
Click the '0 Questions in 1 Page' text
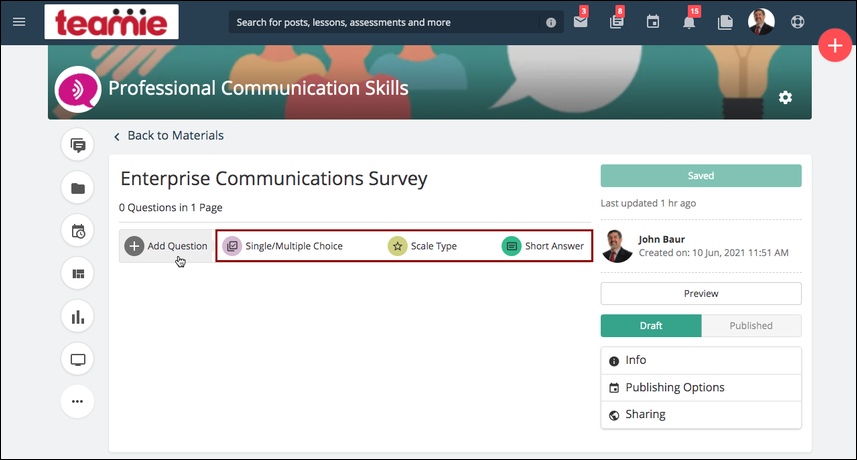pos(171,208)
